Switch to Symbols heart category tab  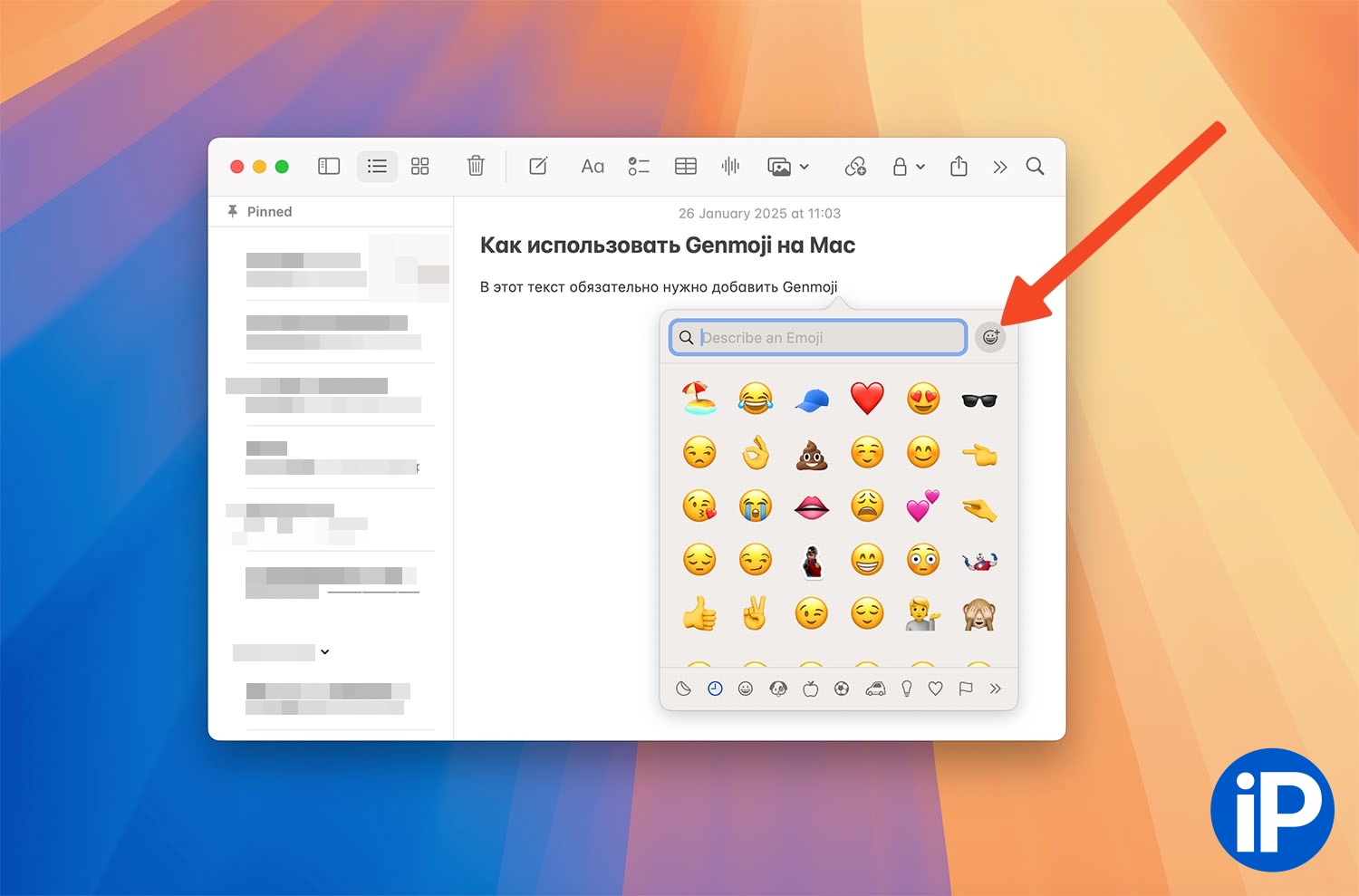pos(936,689)
